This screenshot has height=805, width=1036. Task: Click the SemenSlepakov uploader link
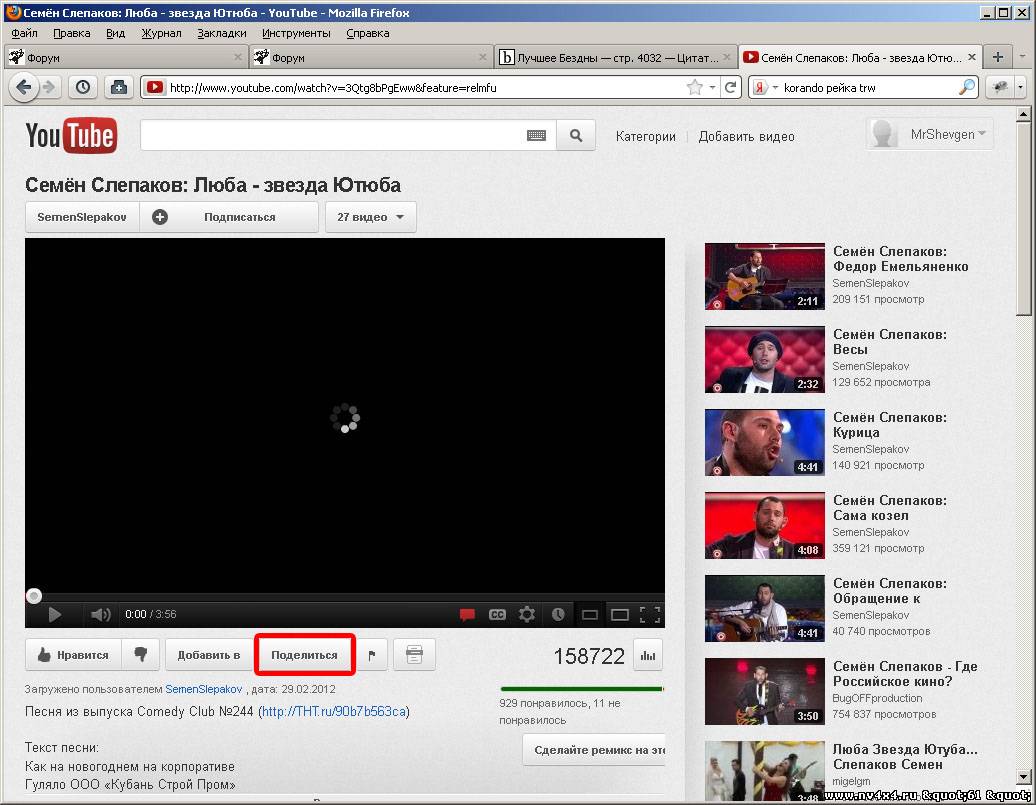(x=204, y=689)
